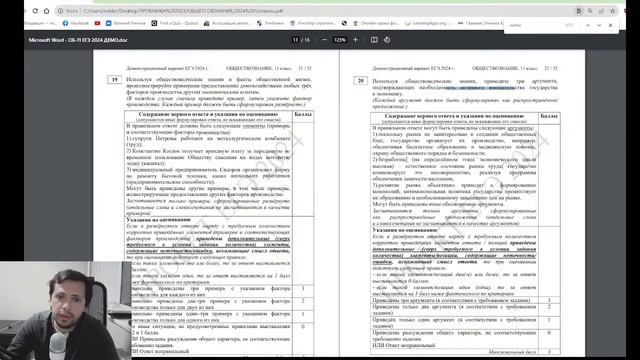
Task: Open the Facebook bookmark
Action: pos(76,23)
